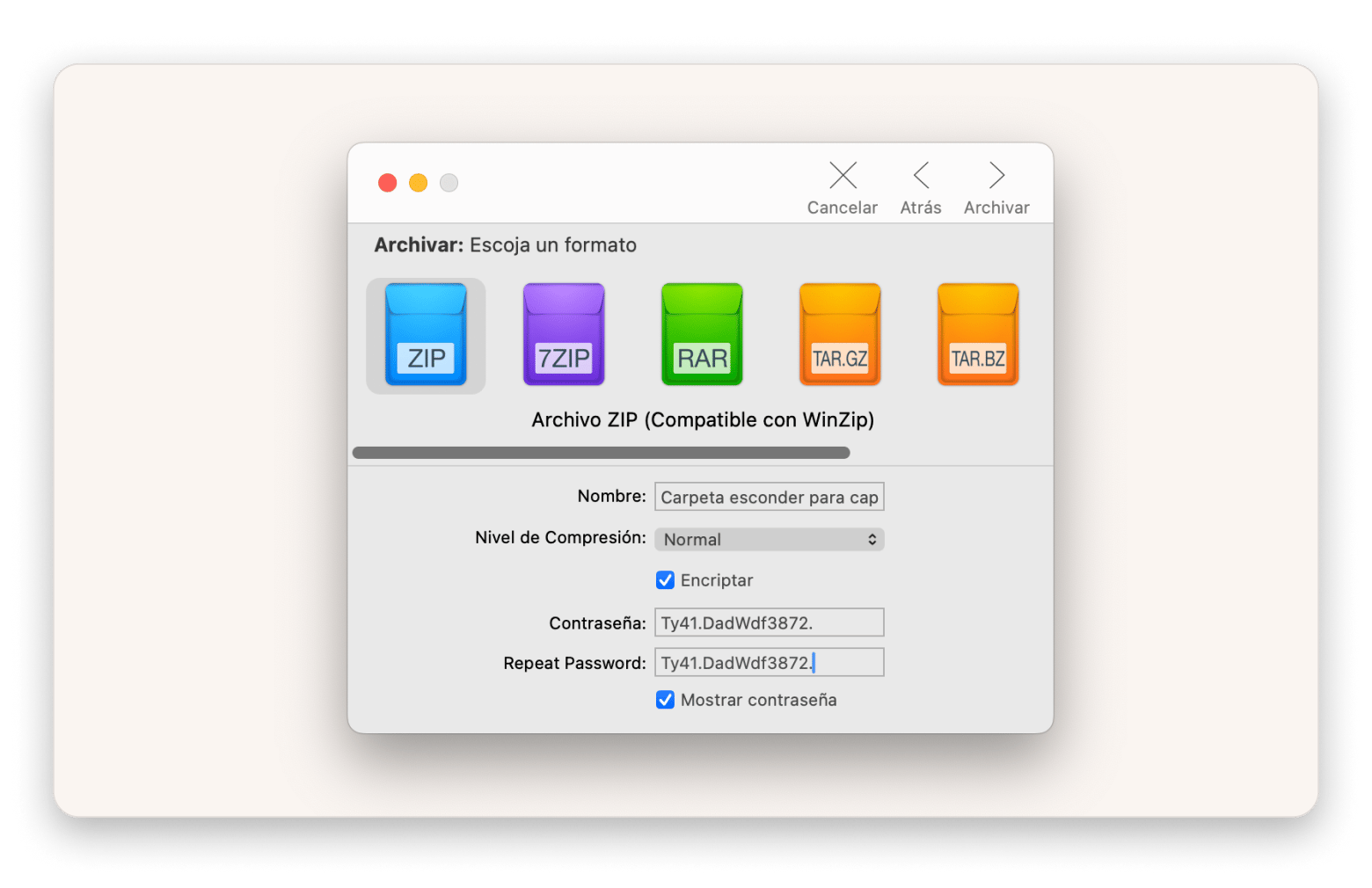Click the gray zoom window button
The width and height of the screenshot is (1372, 888).
click(x=449, y=183)
